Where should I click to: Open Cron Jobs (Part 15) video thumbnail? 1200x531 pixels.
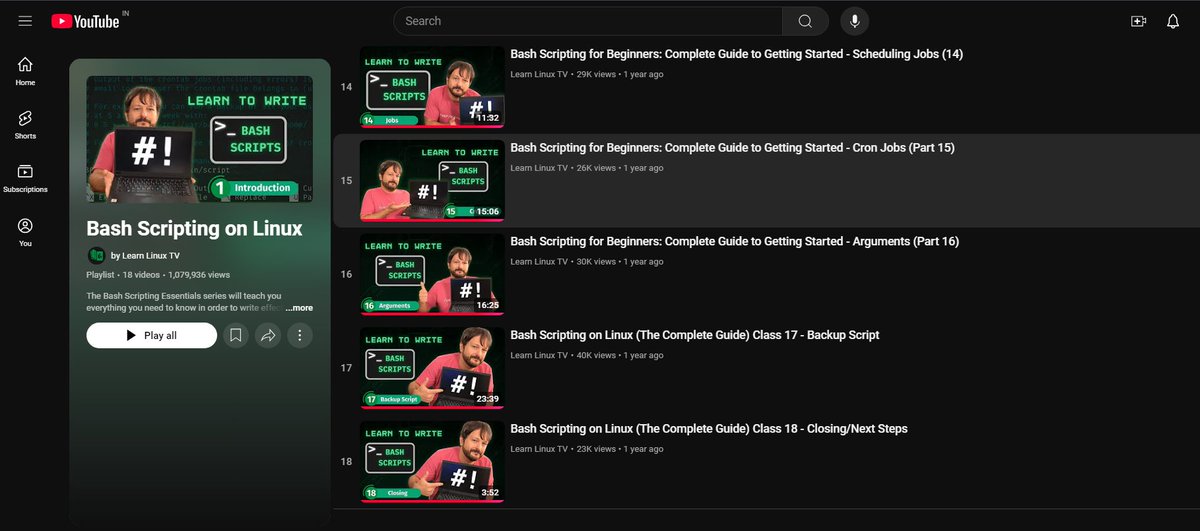tap(432, 180)
